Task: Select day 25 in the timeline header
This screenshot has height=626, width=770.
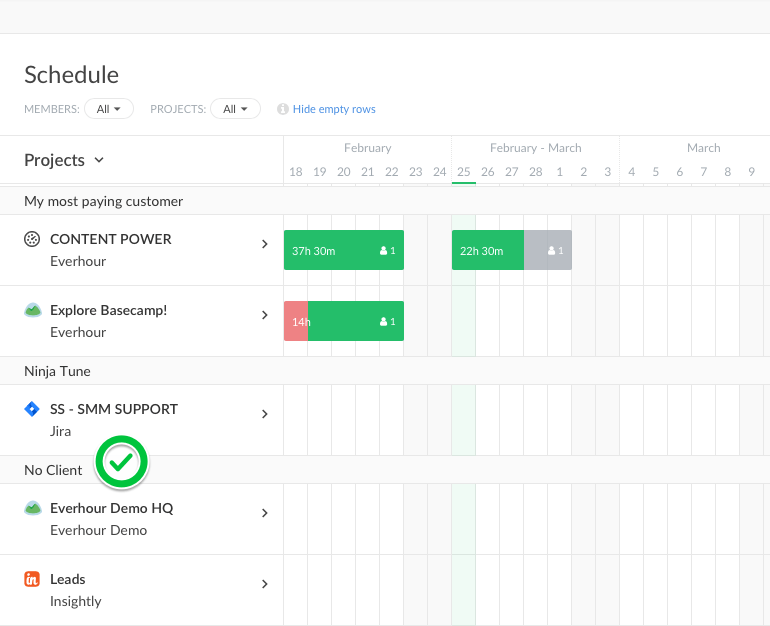Action: tap(464, 172)
